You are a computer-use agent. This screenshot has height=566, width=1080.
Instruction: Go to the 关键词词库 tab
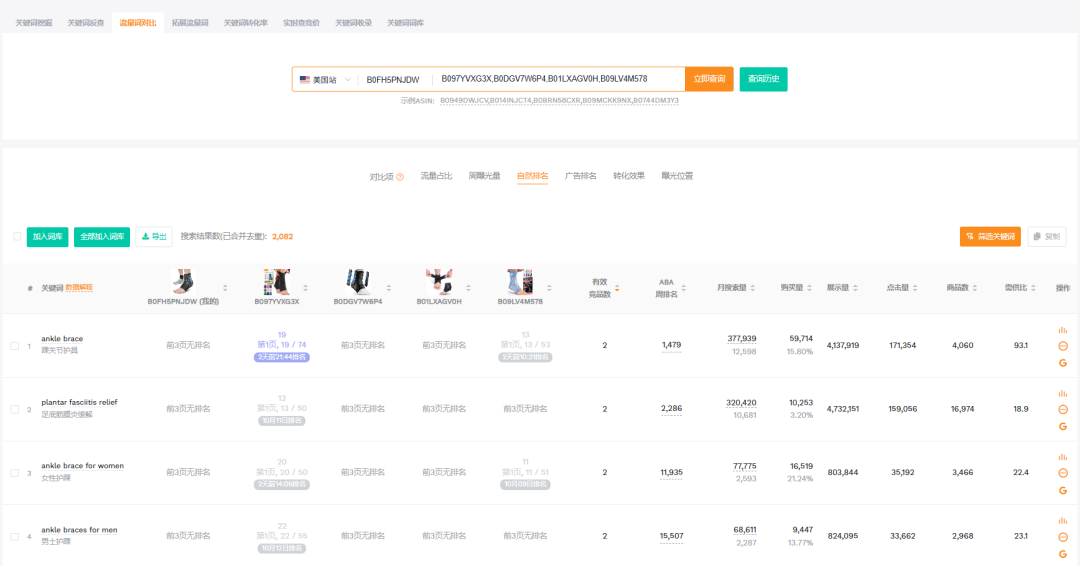405,23
